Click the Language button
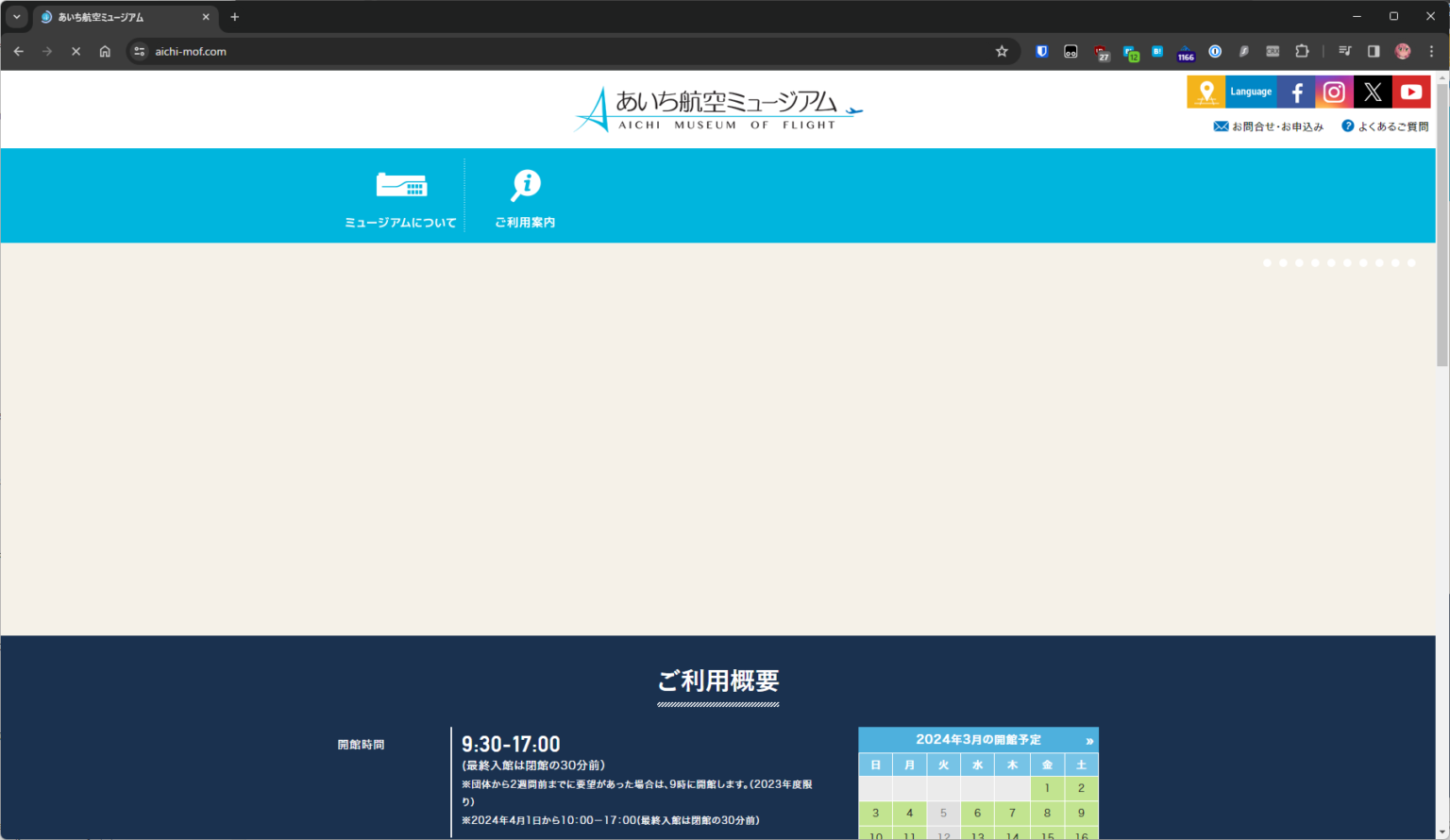Screen dimensions: 1450x840 coord(1251,92)
